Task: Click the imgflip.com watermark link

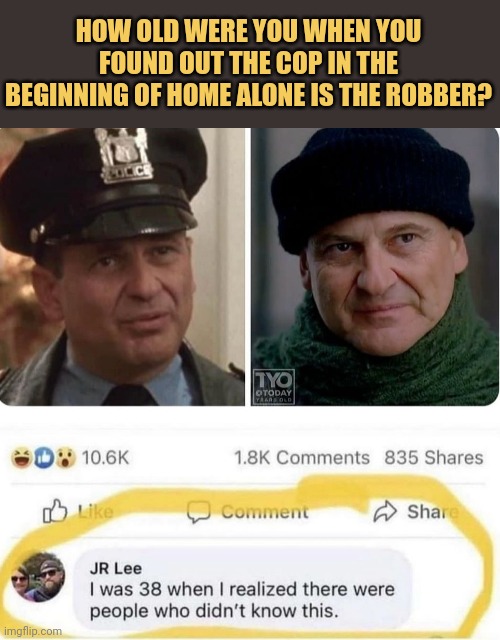Action: click(x=32, y=631)
